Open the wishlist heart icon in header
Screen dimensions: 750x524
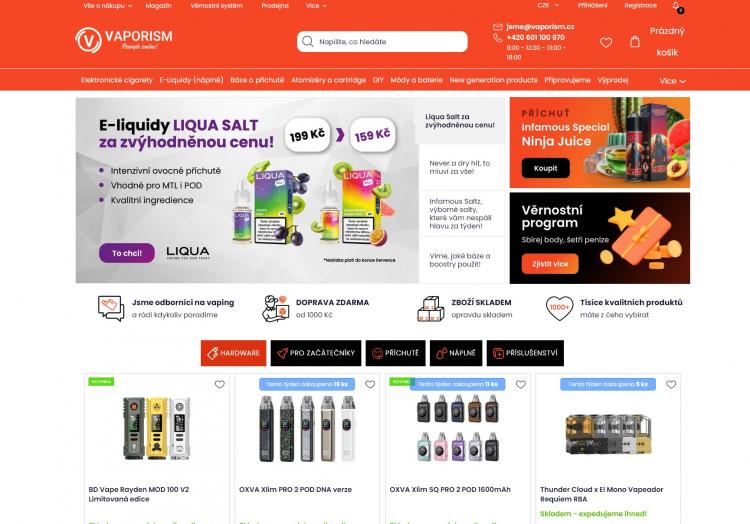606,43
